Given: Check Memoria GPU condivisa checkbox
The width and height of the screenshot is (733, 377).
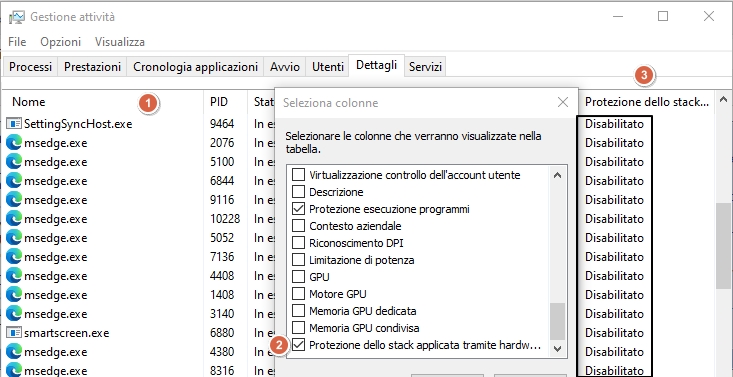Looking at the screenshot, I should click(298, 328).
